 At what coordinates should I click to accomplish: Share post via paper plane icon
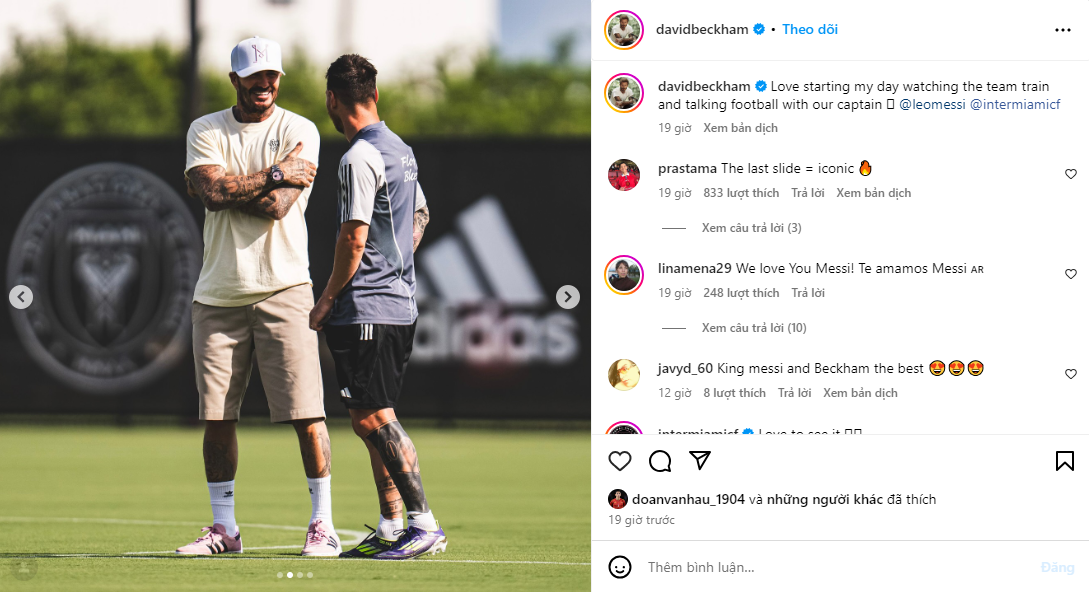click(x=700, y=460)
